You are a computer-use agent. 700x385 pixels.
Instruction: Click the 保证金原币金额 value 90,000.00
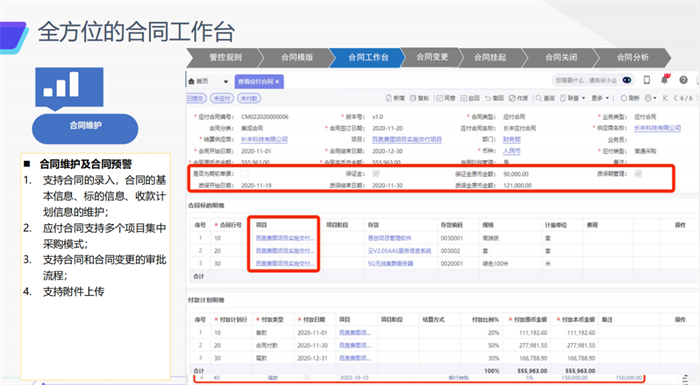point(516,174)
